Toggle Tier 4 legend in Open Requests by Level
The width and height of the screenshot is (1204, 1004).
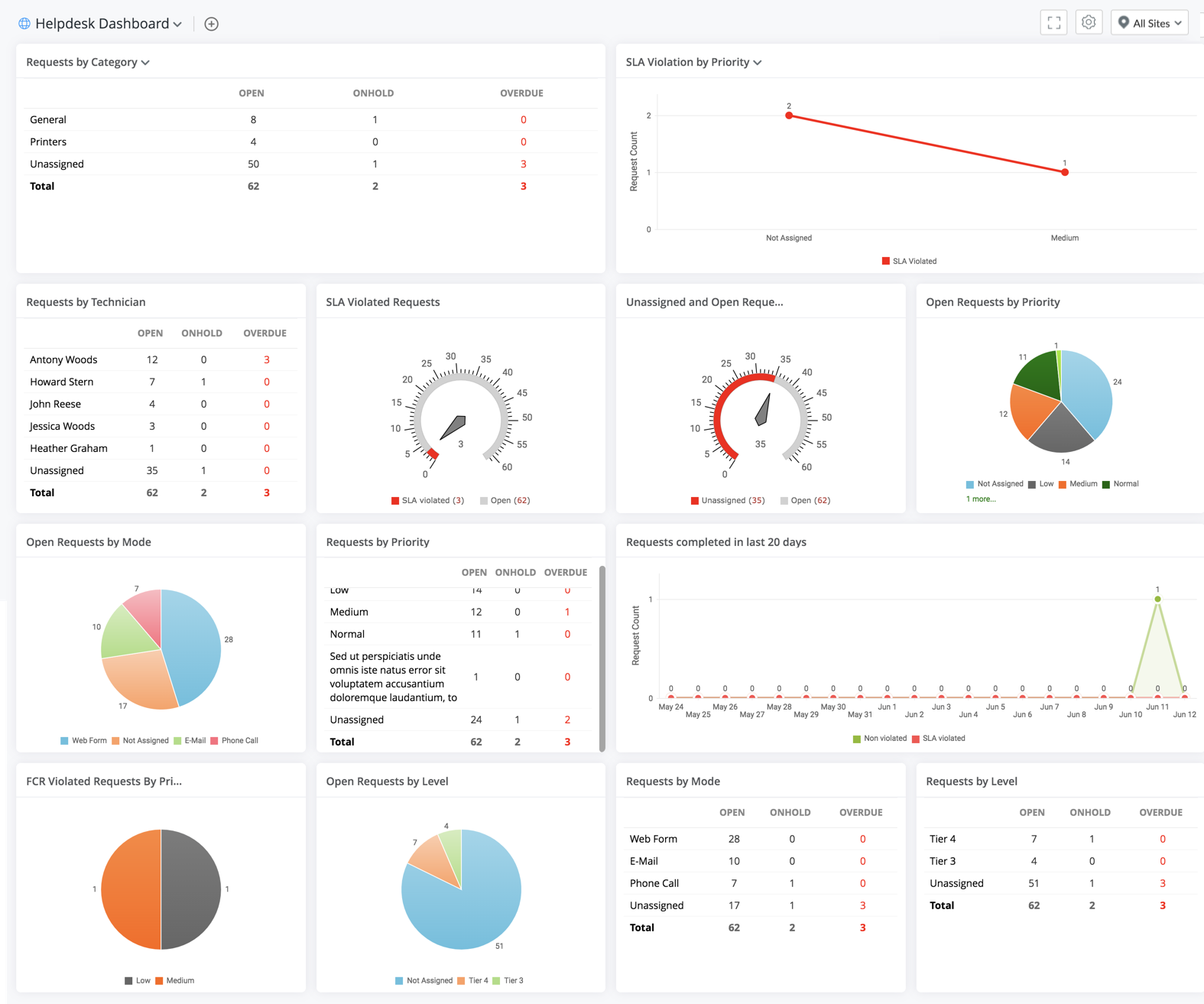click(x=472, y=980)
